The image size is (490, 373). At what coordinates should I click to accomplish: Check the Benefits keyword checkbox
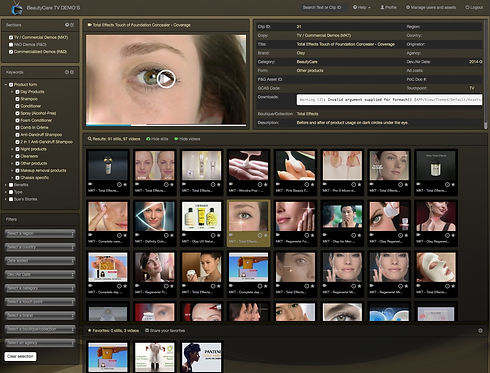coord(11,185)
